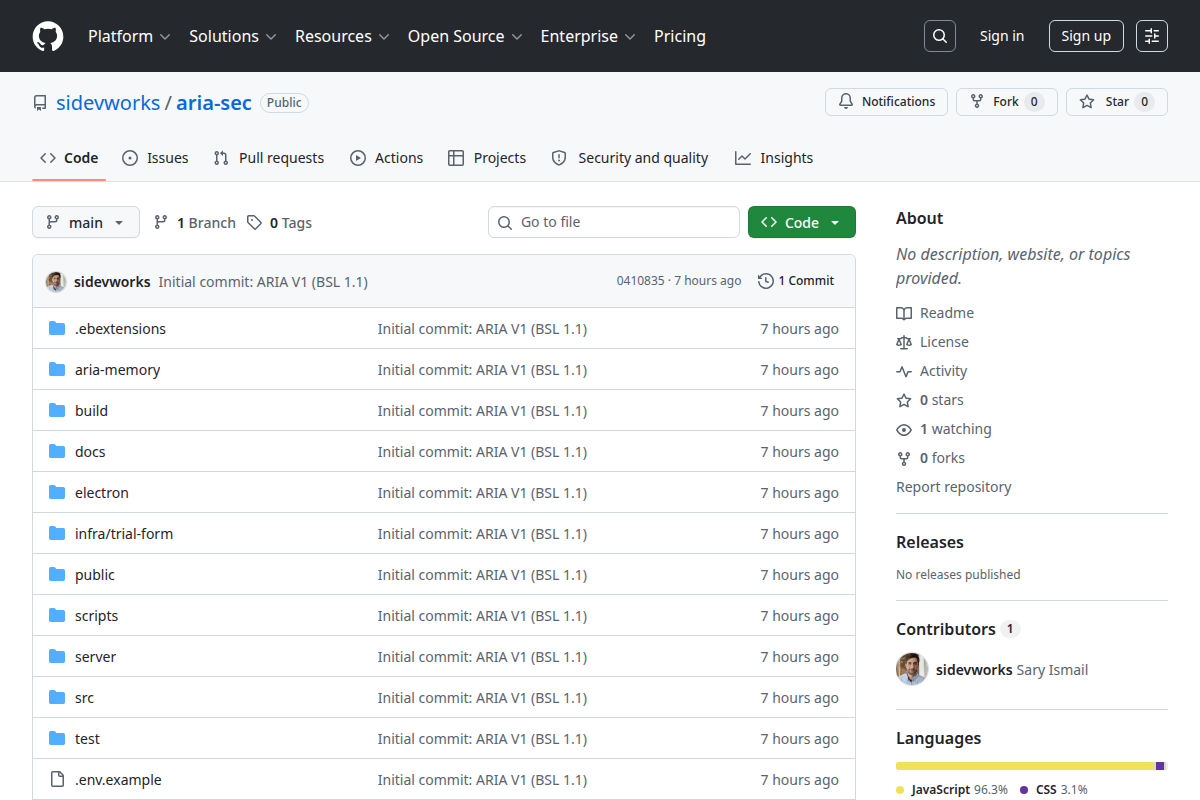Viewport: 1200px width, 800px height.
Task: Expand the Platform menu in header
Action: click(129, 36)
